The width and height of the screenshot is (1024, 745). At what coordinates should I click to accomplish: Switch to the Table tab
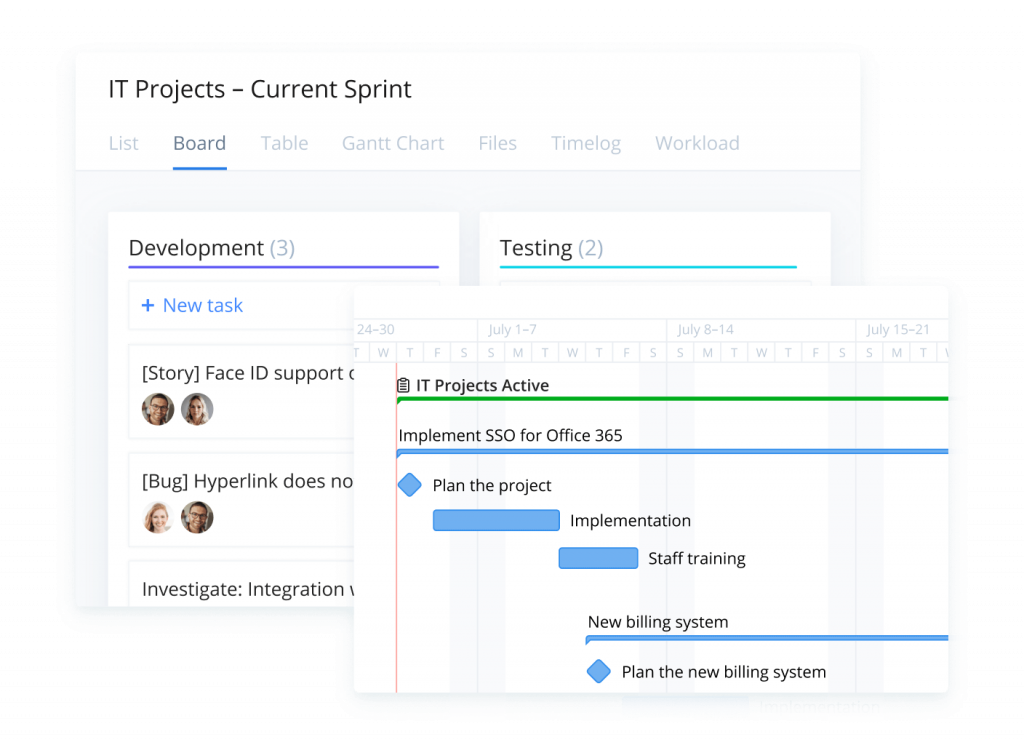(284, 143)
